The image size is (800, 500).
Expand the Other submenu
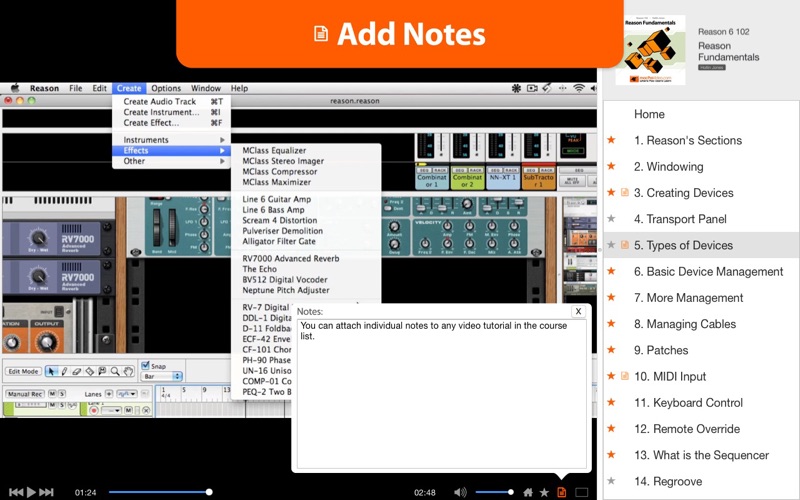point(171,161)
